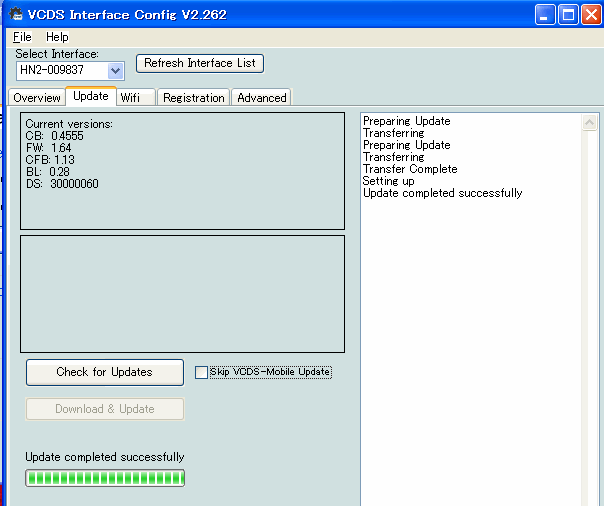Click 'Update completed successfully' status above progress bar
The width and height of the screenshot is (604, 506).
coord(105,457)
